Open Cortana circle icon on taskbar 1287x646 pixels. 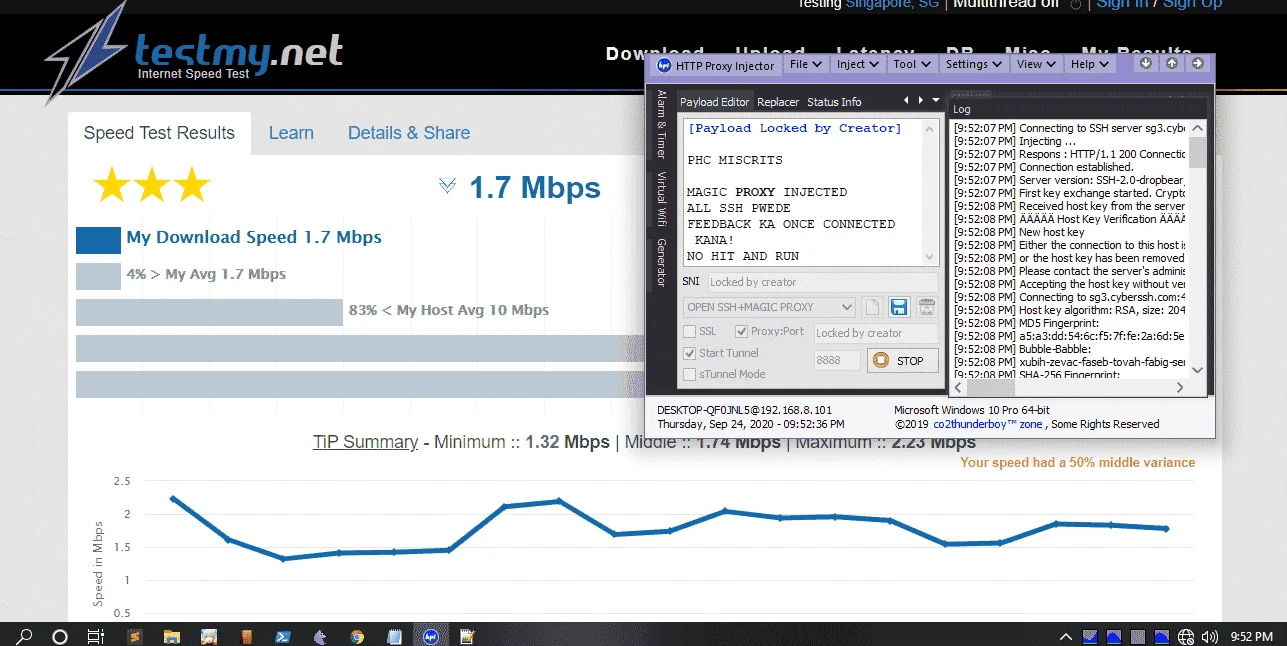[x=59, y=635]
